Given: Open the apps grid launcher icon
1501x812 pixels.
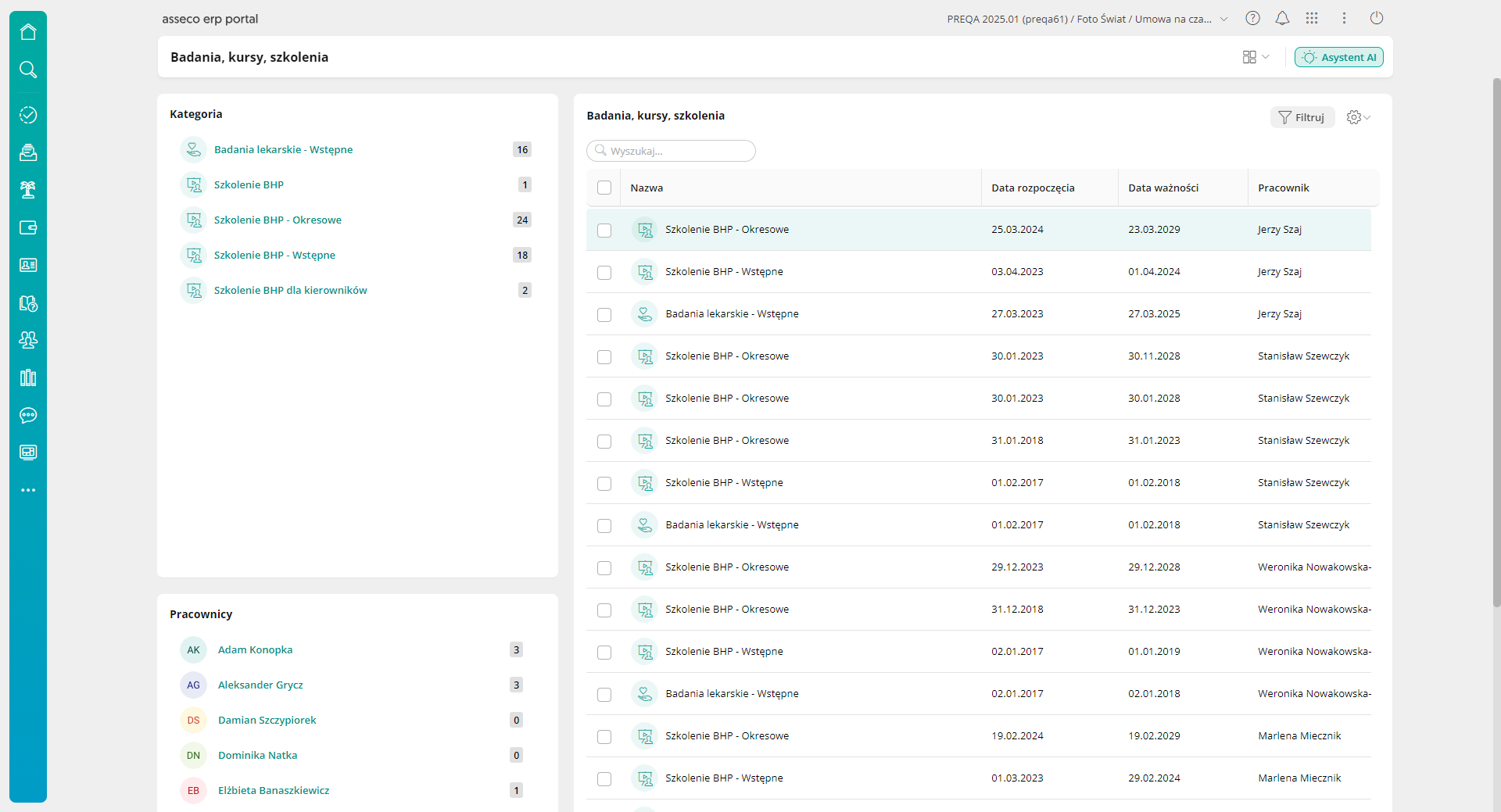Looking at the screenshot, I should (1312, 18).
